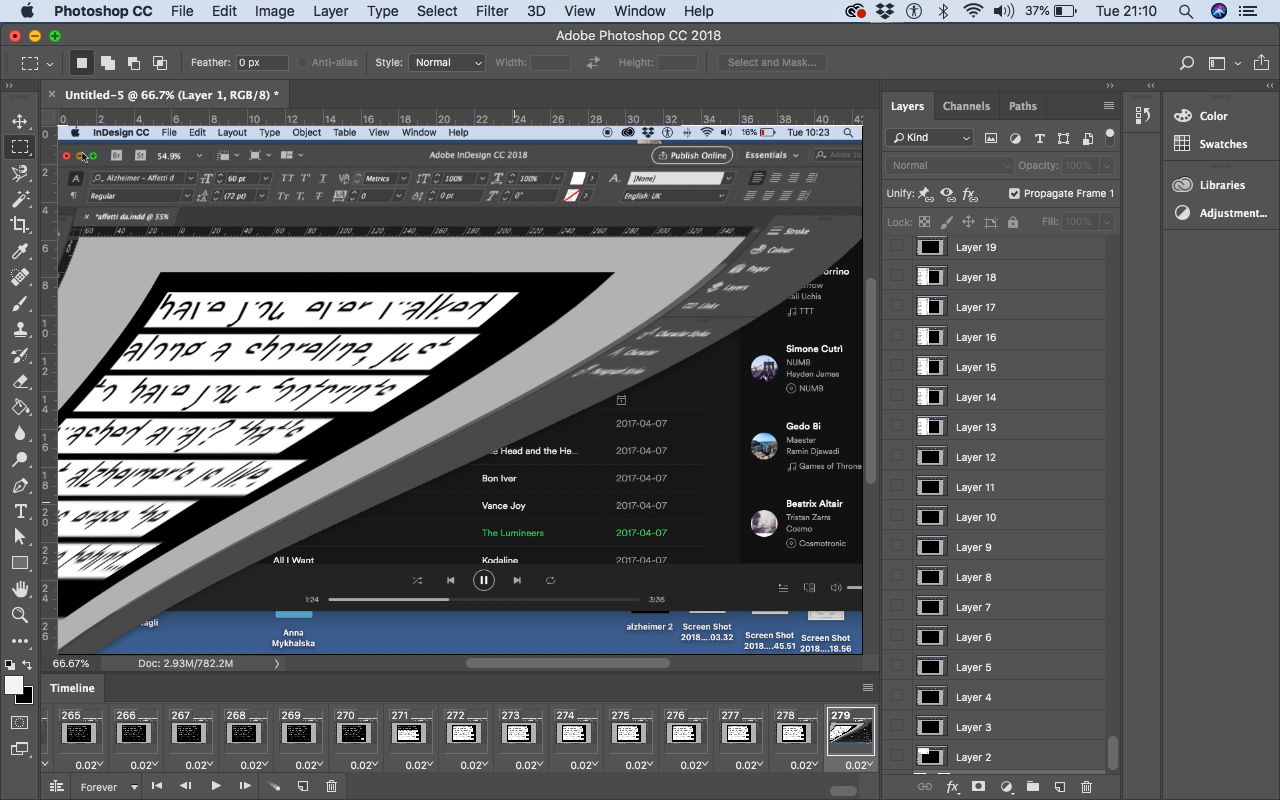The height and width of the screenshot is (800, 1280).
Task: Open the Filter menu
Action: pyautogui.click(x=492, y=11)
